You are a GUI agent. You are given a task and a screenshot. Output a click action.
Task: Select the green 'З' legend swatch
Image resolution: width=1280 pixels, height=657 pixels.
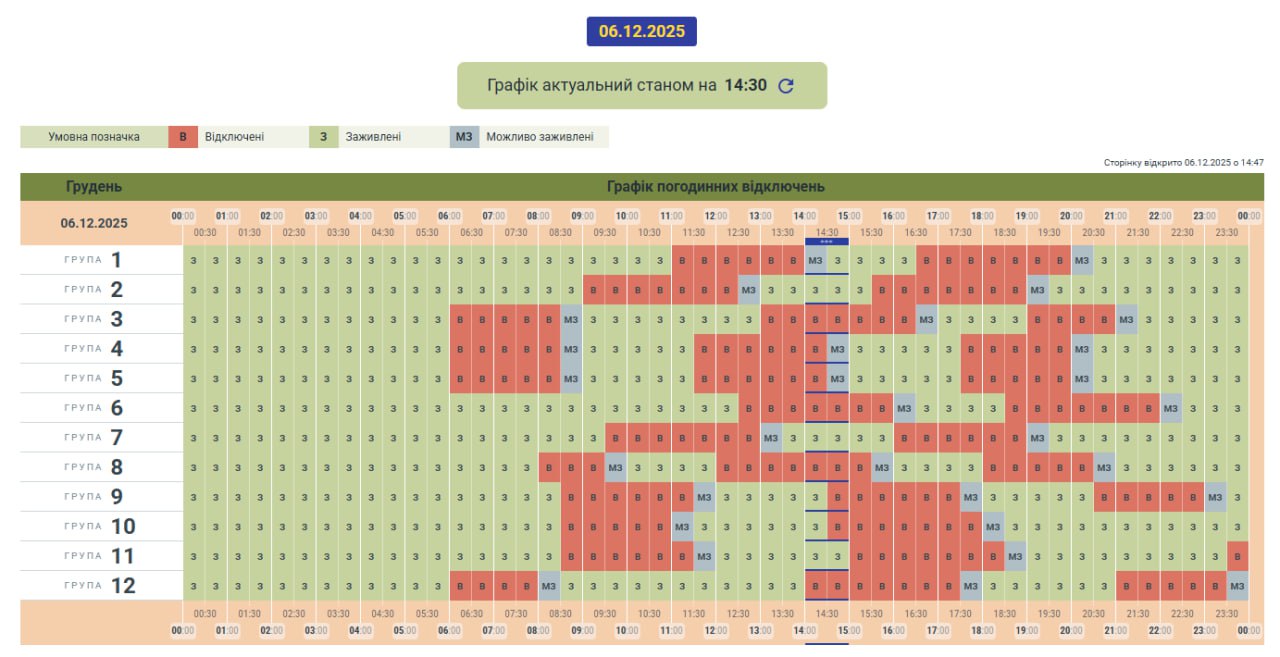coord(323,137)
